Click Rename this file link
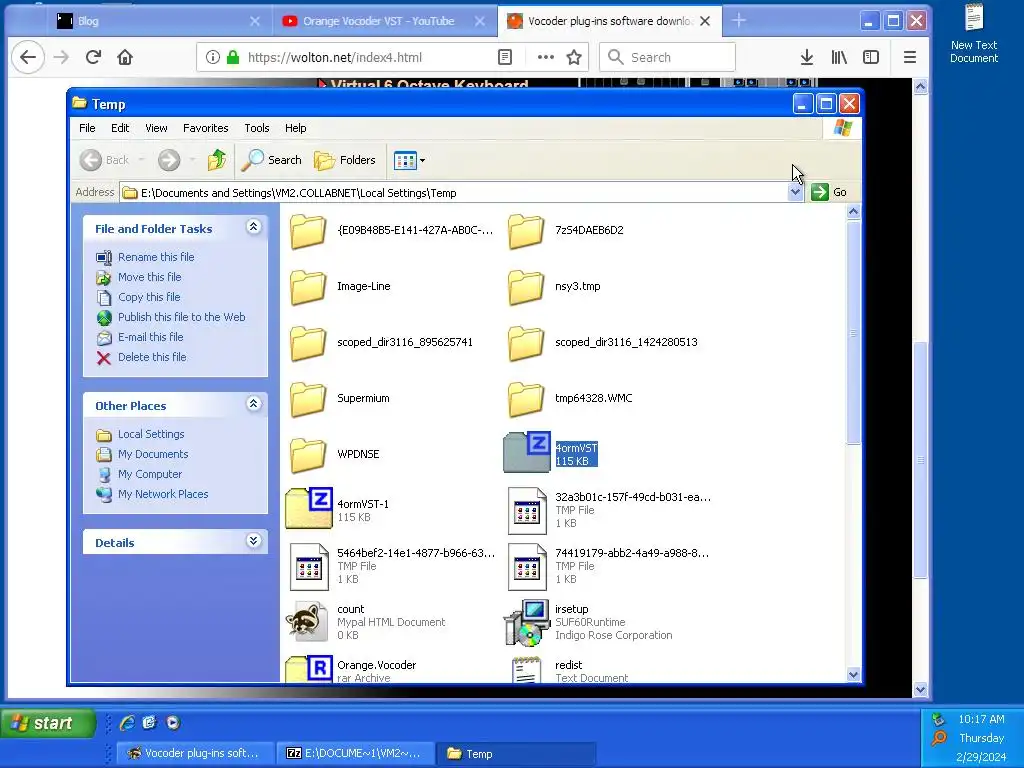This screenshot has height=768, width=1024. coord(156,257)
